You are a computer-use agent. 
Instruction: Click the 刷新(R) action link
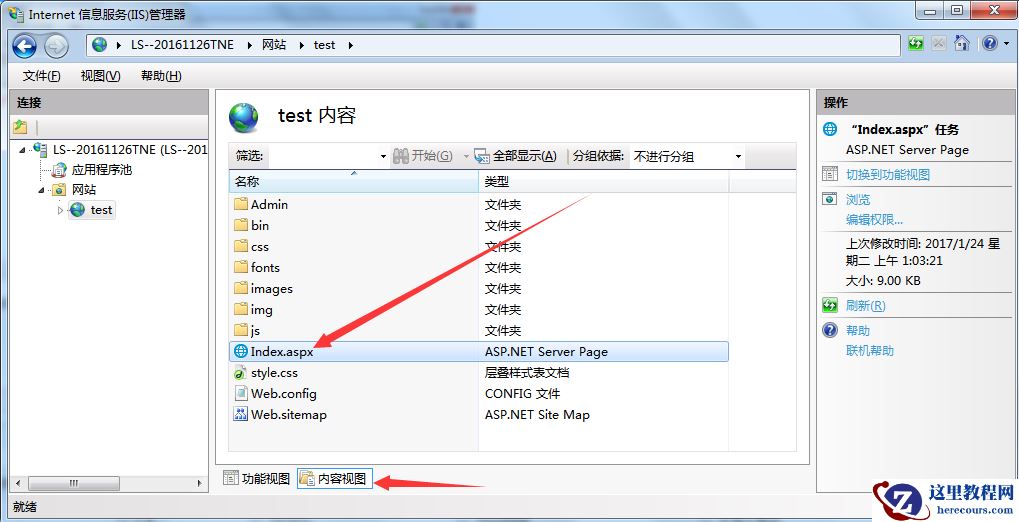866,306
